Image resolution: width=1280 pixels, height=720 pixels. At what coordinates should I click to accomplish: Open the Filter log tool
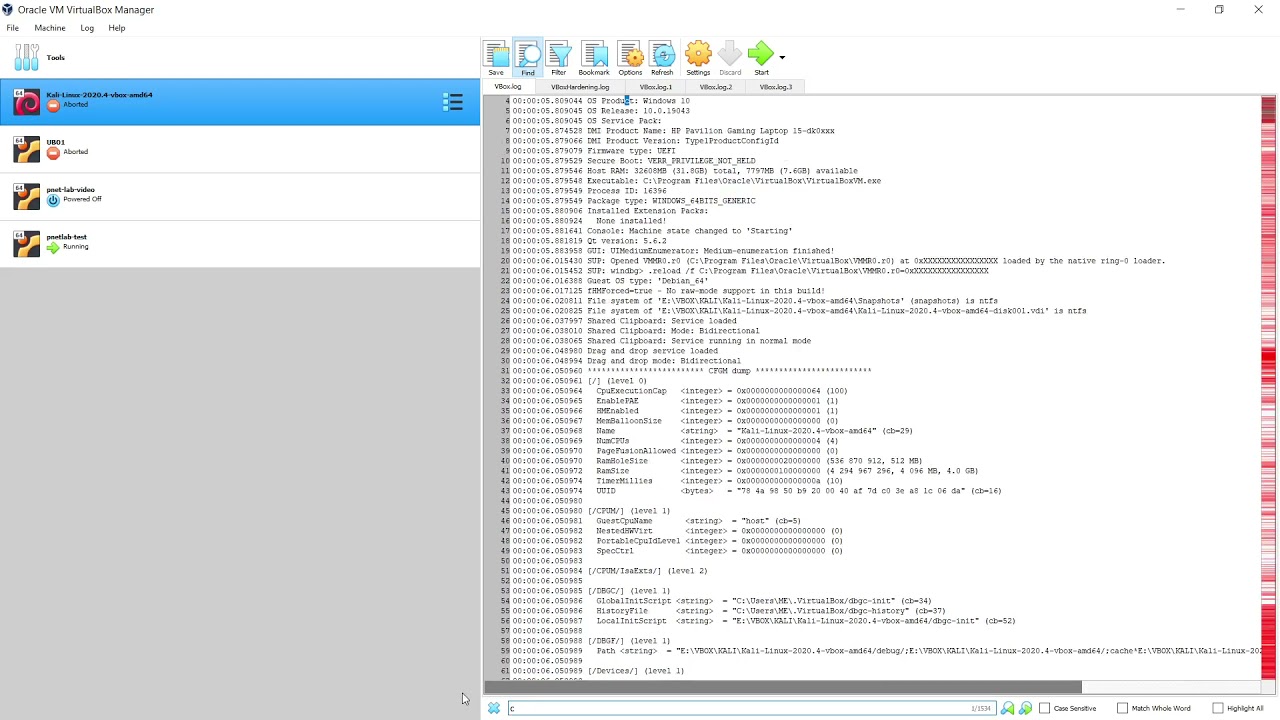[559, 58]
